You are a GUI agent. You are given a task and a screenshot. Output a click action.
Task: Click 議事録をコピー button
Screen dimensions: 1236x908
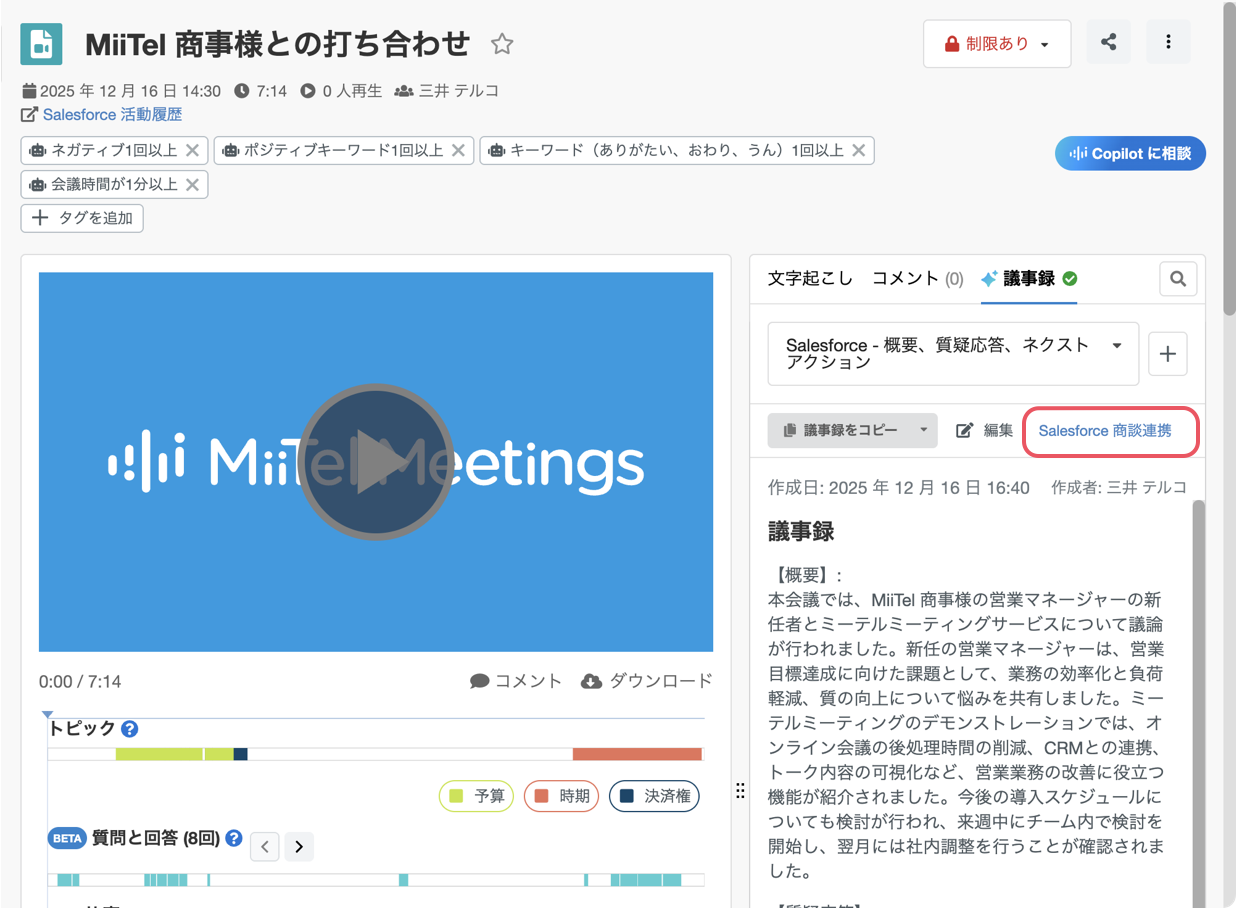[x=841, y=430]
